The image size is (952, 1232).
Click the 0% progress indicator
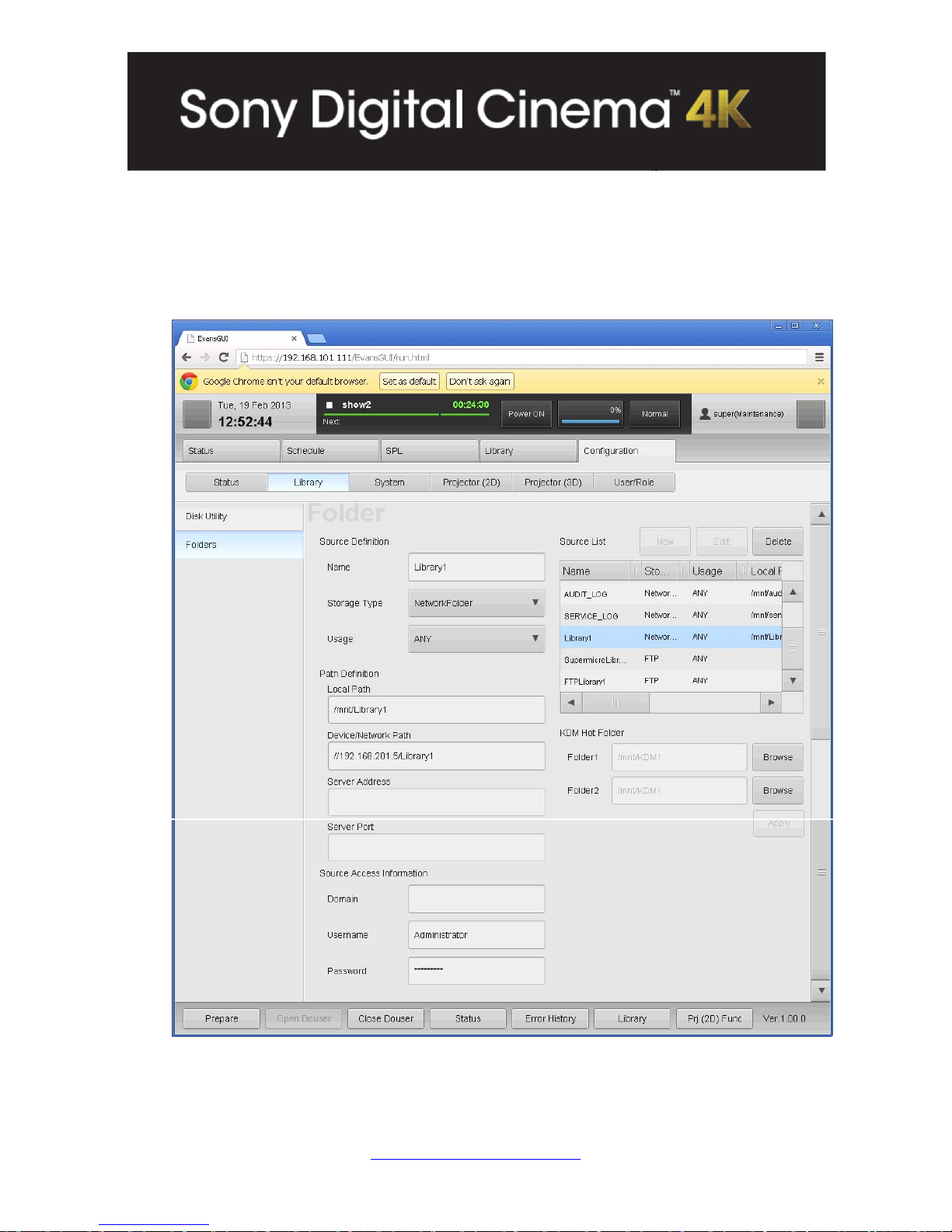(x=591, y=414)
